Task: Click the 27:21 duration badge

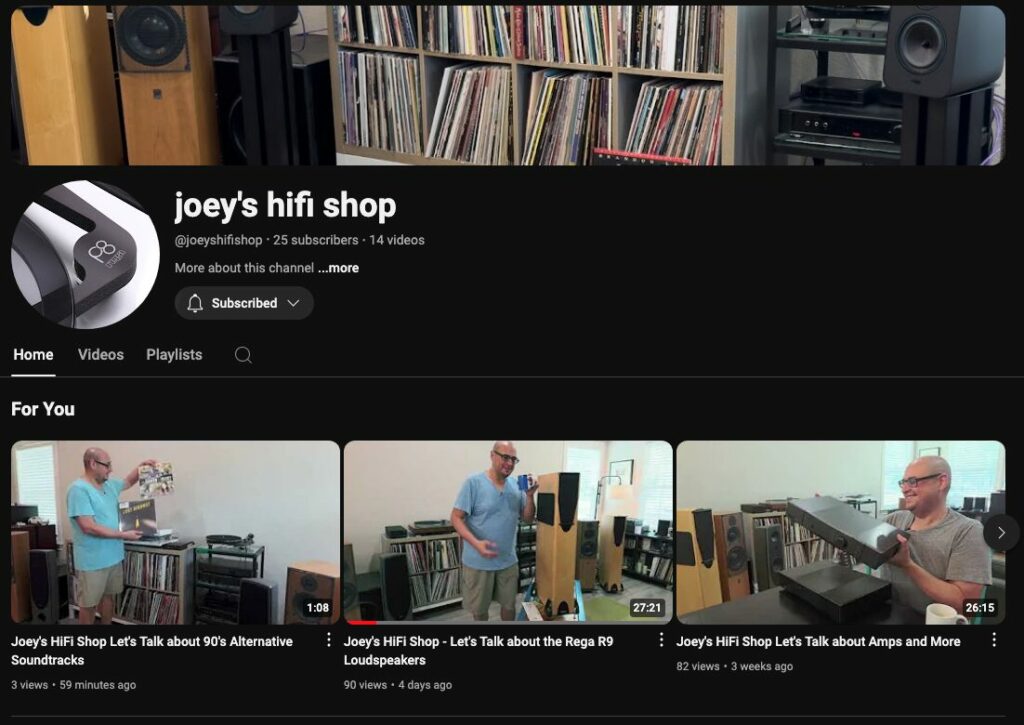Action: point(647,607)
